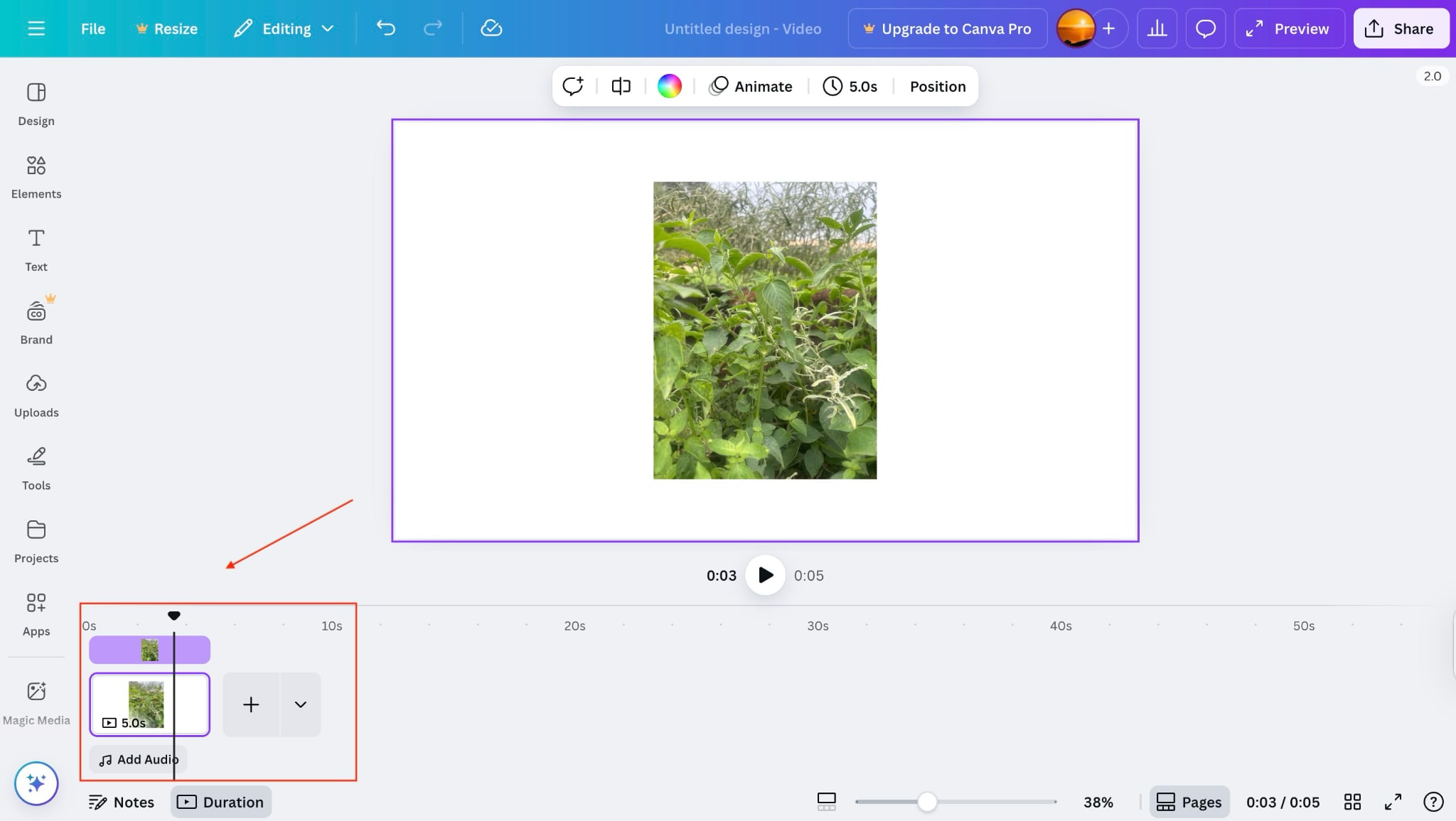This screenshot has width=1456, height=821.
Task: Expand the add page options chevron
Action: [x=301, y=704]
